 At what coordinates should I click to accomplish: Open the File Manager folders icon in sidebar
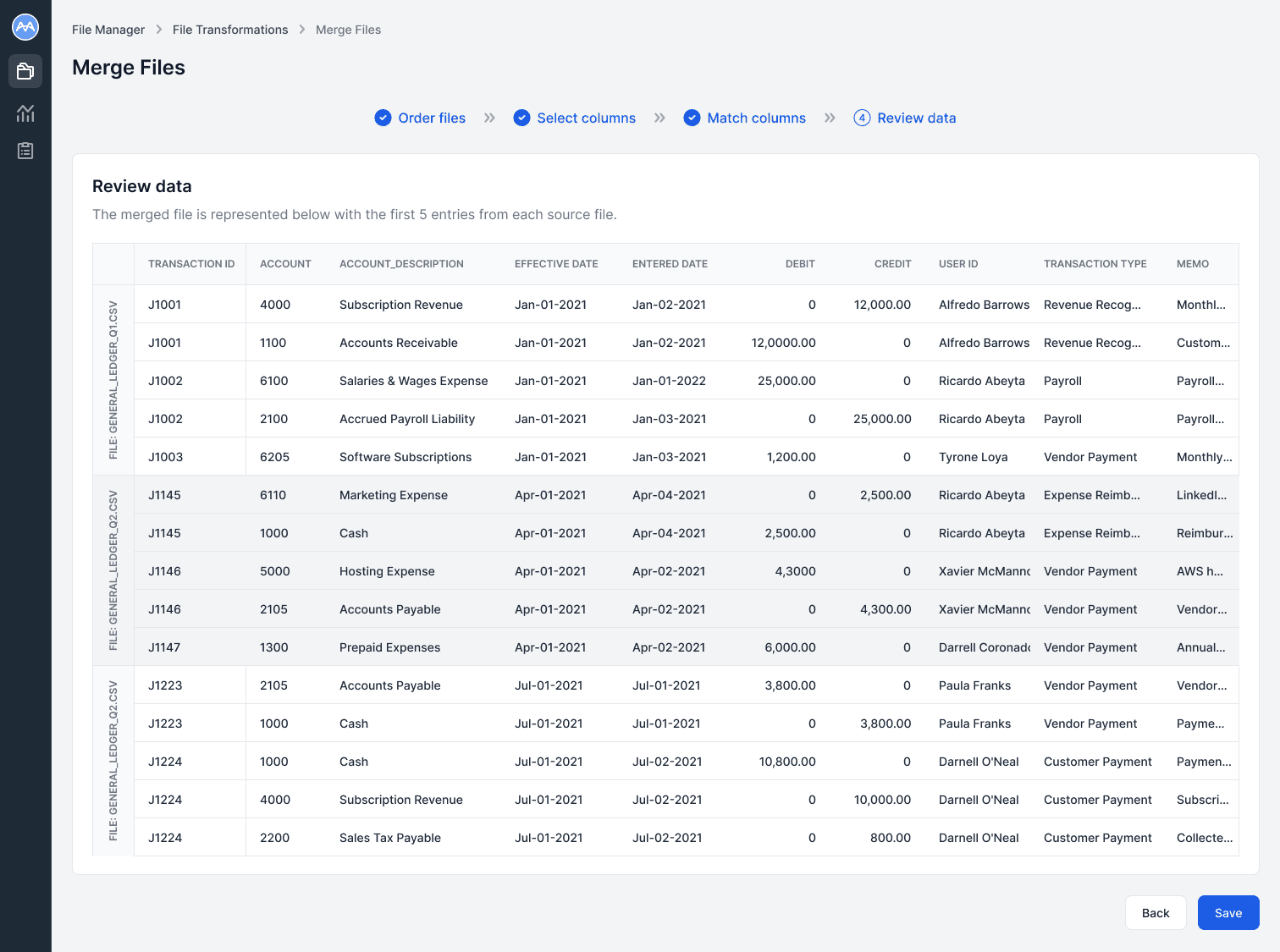(25, 71)
